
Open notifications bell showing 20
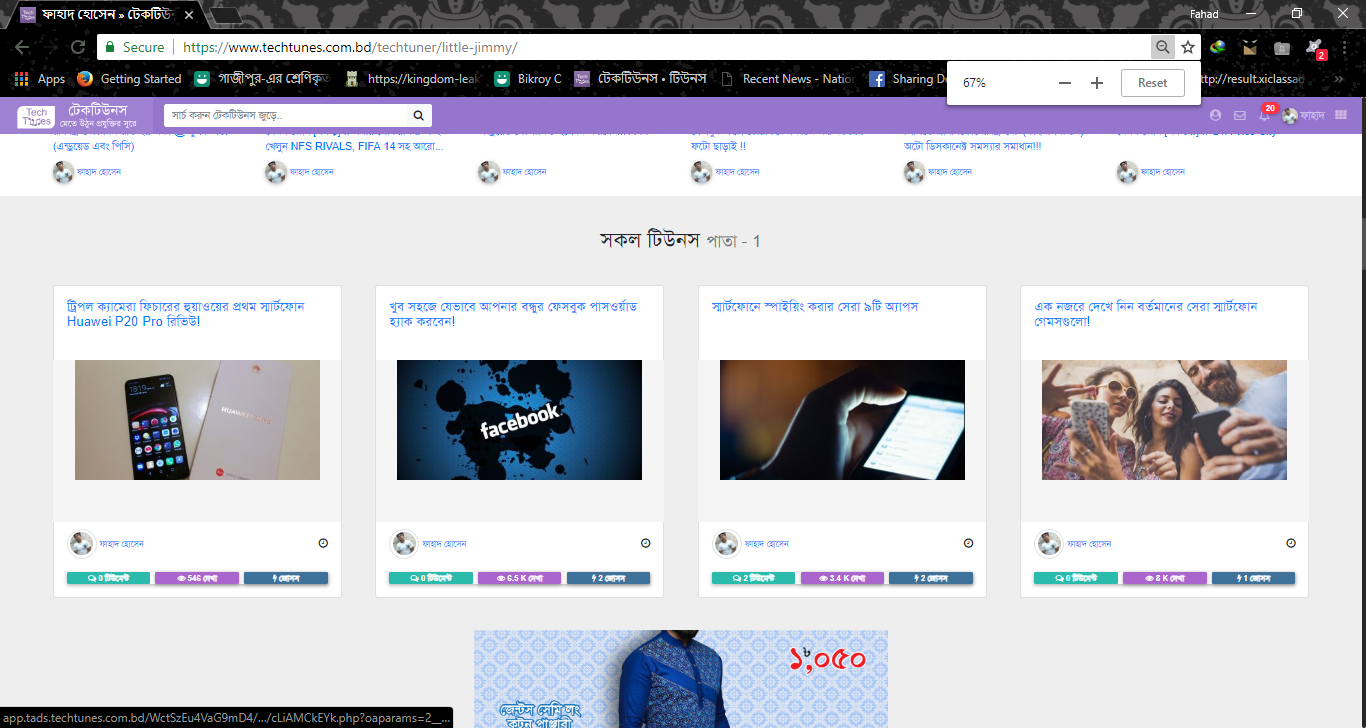[1265, 114]
